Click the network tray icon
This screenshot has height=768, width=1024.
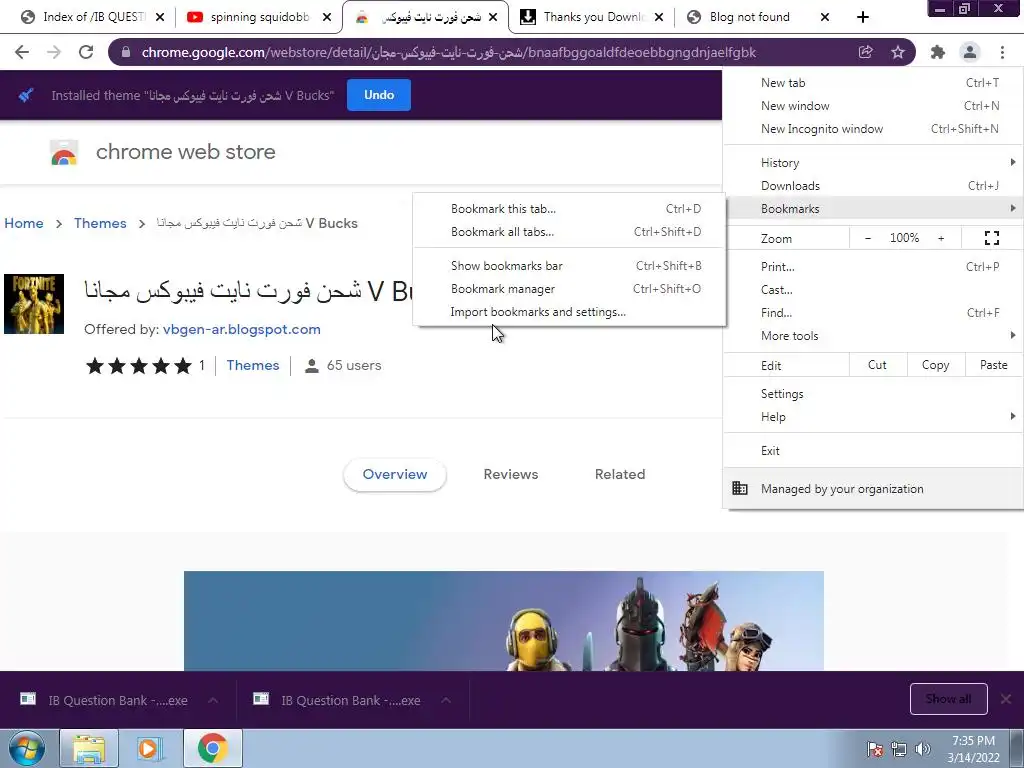899,749
